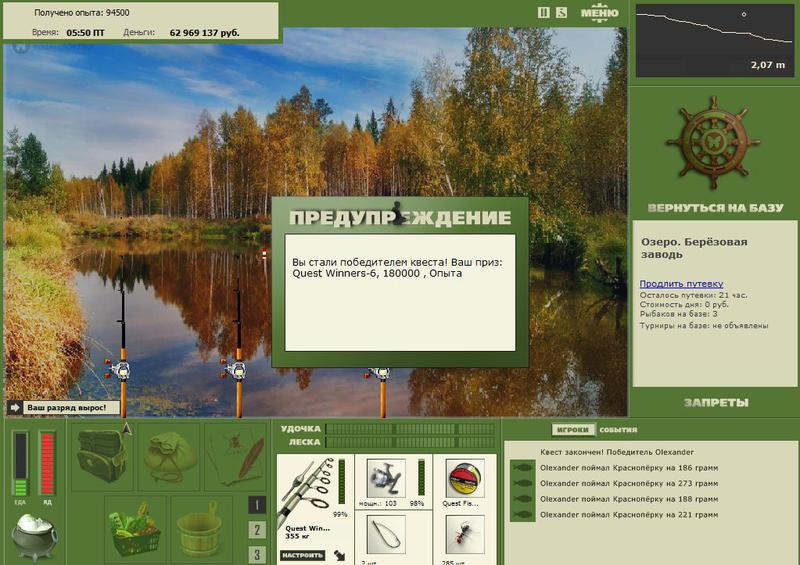This screenshot has height=565, width=800.
Task: Select rod slot 3
Action: pyautogui.click(x=257, y=555)
